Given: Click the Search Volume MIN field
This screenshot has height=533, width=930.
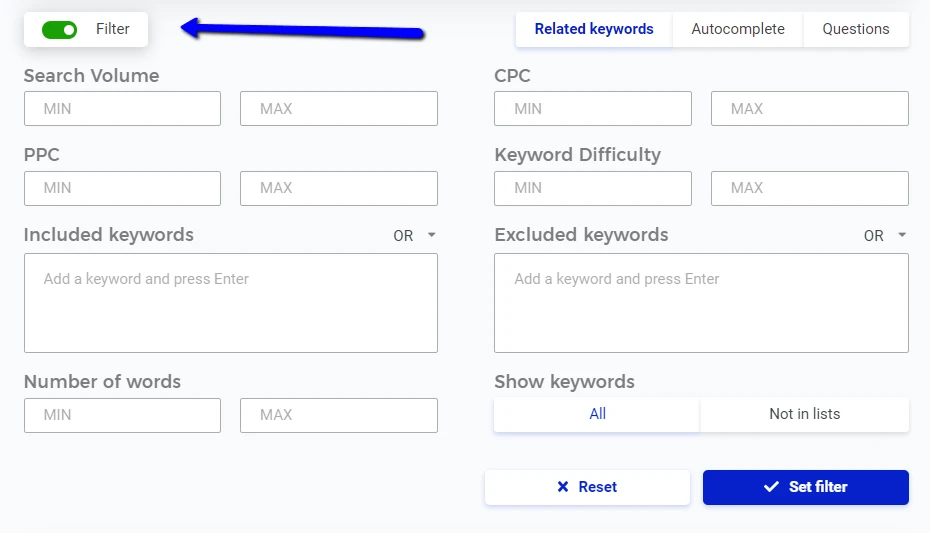Looking at the screenshot, I should coord(122,109).
